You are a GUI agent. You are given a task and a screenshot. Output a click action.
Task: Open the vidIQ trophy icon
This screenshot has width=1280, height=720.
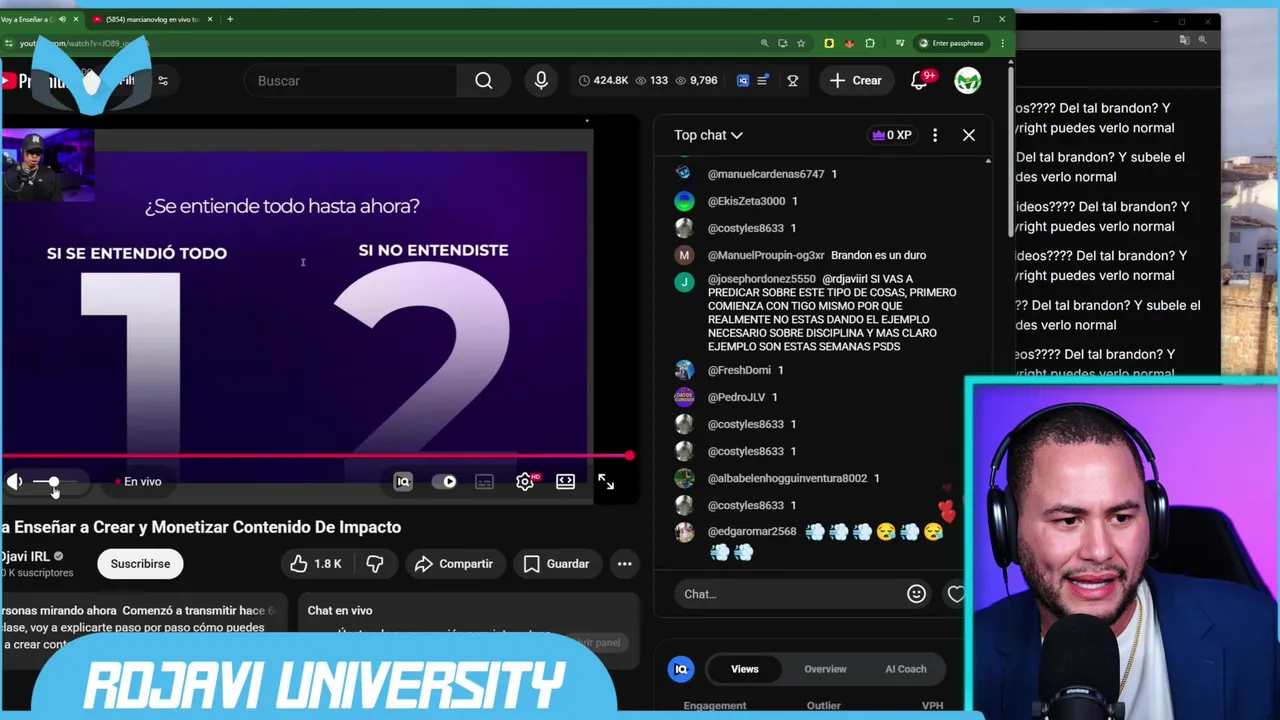coord(793,81)
